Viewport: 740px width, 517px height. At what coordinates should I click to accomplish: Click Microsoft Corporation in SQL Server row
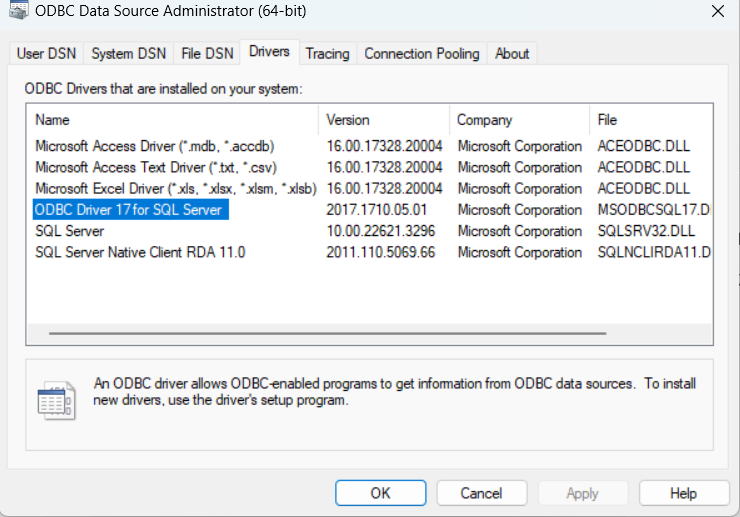click(x=520, y=231)
